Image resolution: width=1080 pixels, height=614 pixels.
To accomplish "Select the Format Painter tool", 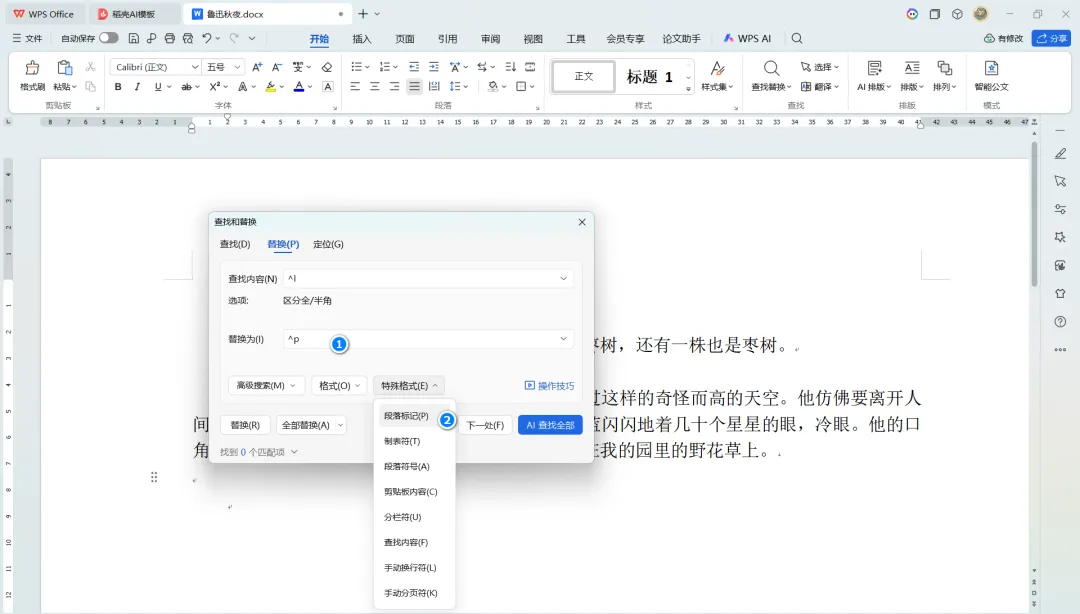I will point(32,75).
